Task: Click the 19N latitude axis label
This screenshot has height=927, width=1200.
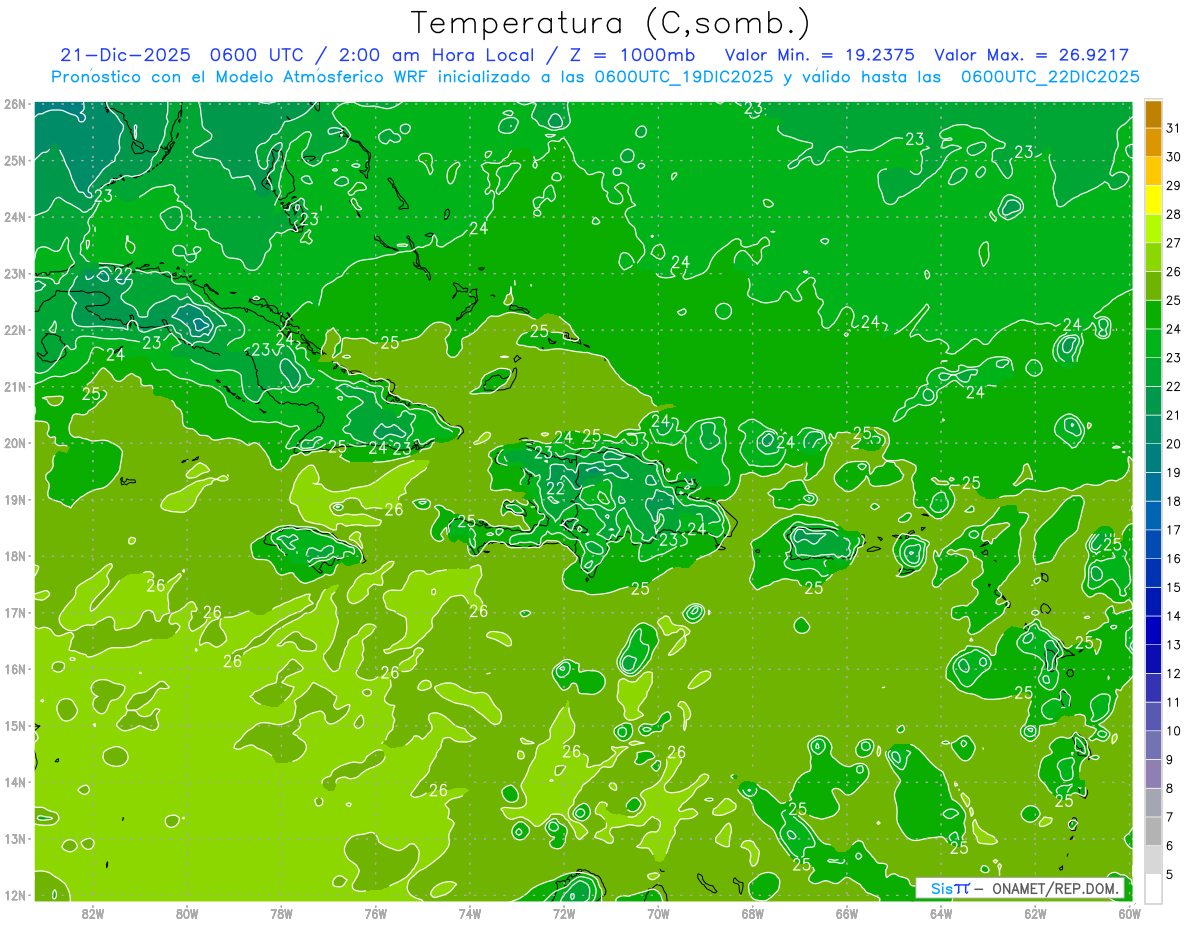Action: [14, 499]
